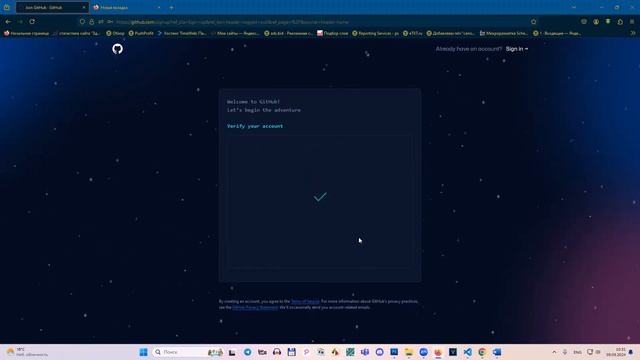This screenshot has height=360, width=640.
Task: Open the floppy disk app in taskbar
Action: (291, 352)
